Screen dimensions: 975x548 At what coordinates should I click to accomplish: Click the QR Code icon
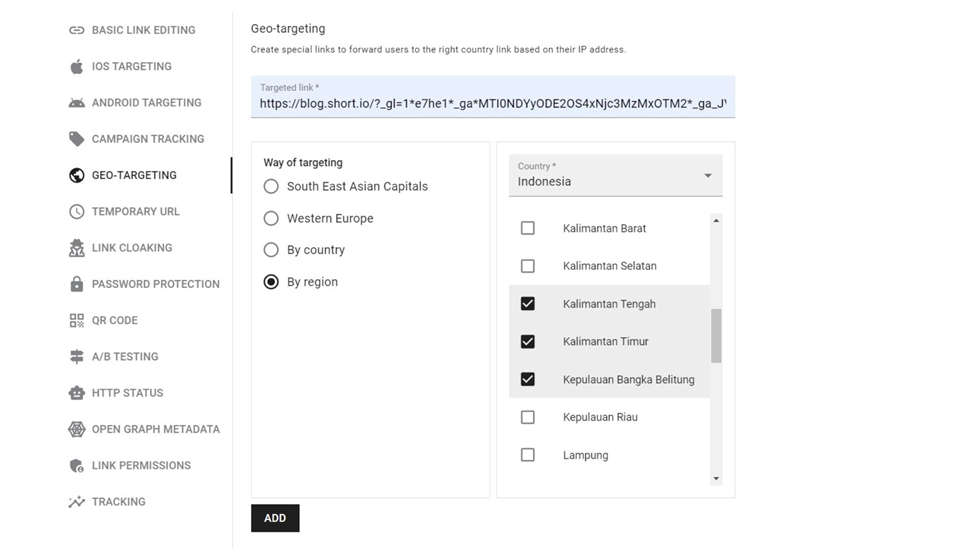(x=77, y=321)
